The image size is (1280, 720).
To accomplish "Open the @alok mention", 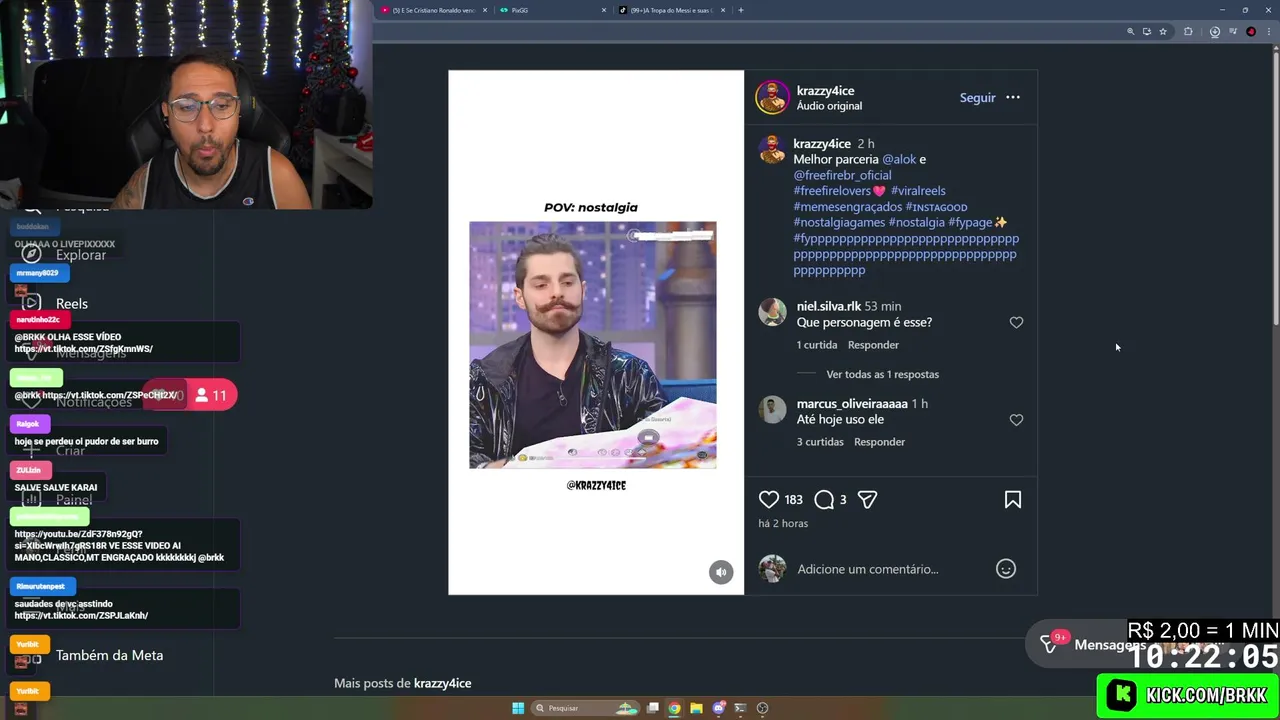I will pos(899,159).
